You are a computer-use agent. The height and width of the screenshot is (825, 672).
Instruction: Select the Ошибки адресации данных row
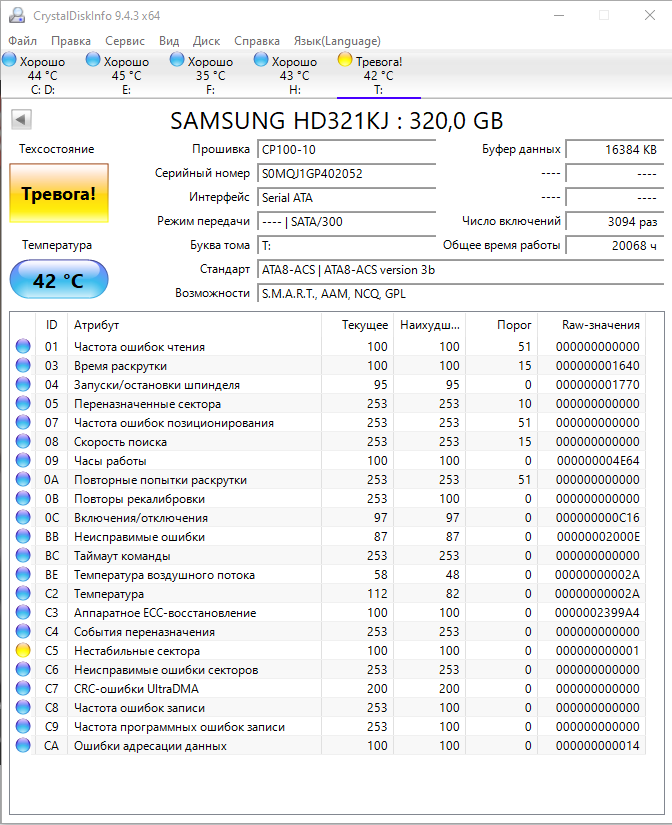click(x=327, y=746)
